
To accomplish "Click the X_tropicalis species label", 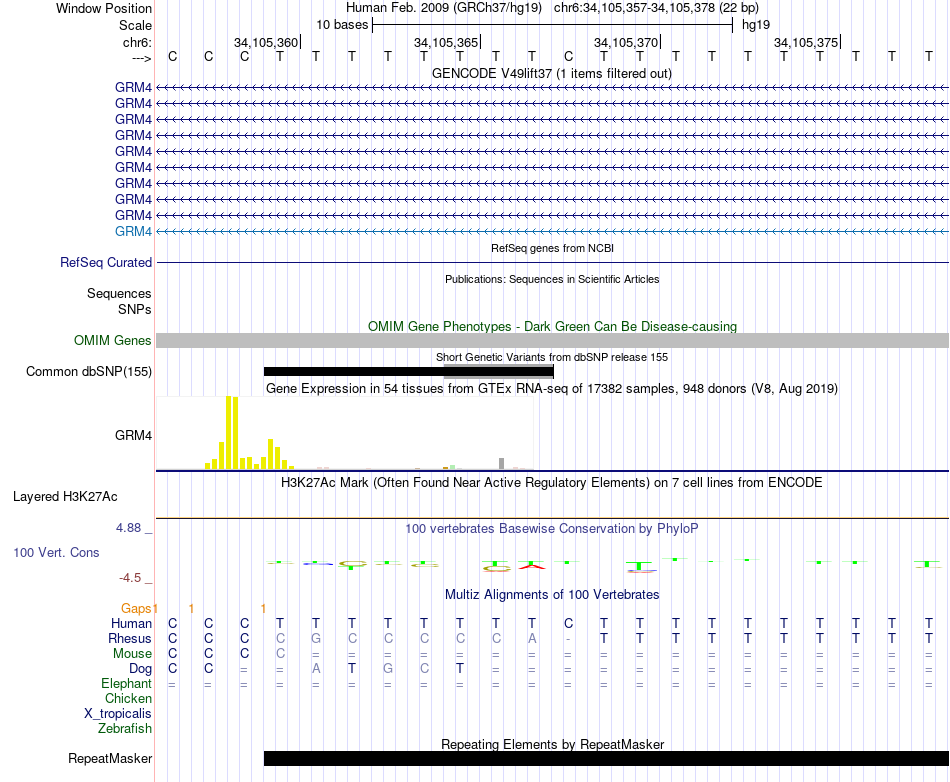I will tap(118, 714).
